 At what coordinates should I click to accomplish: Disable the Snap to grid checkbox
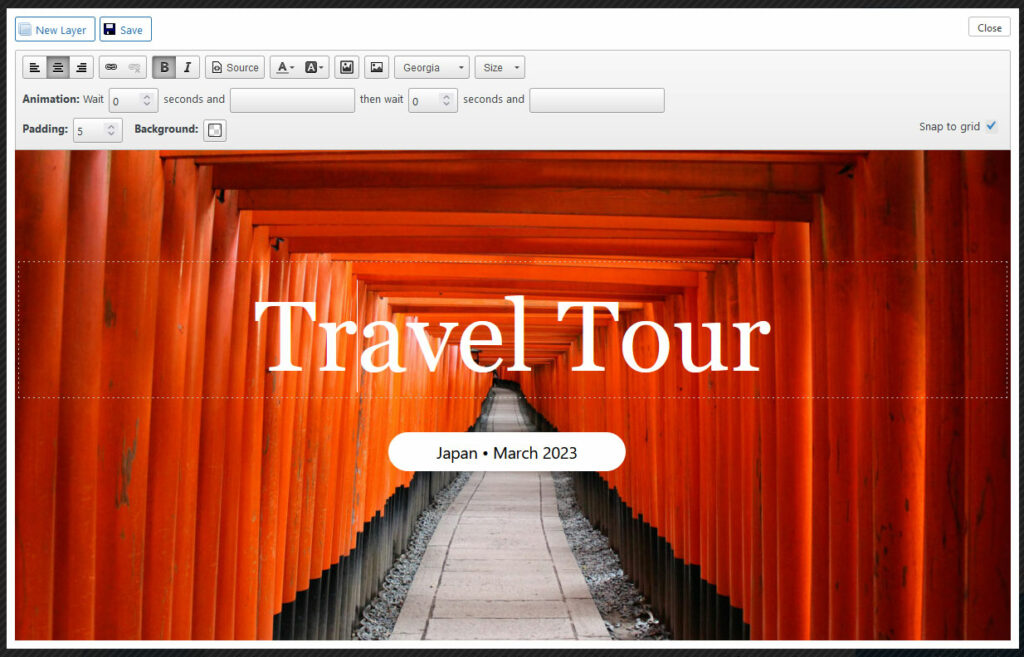990,126
